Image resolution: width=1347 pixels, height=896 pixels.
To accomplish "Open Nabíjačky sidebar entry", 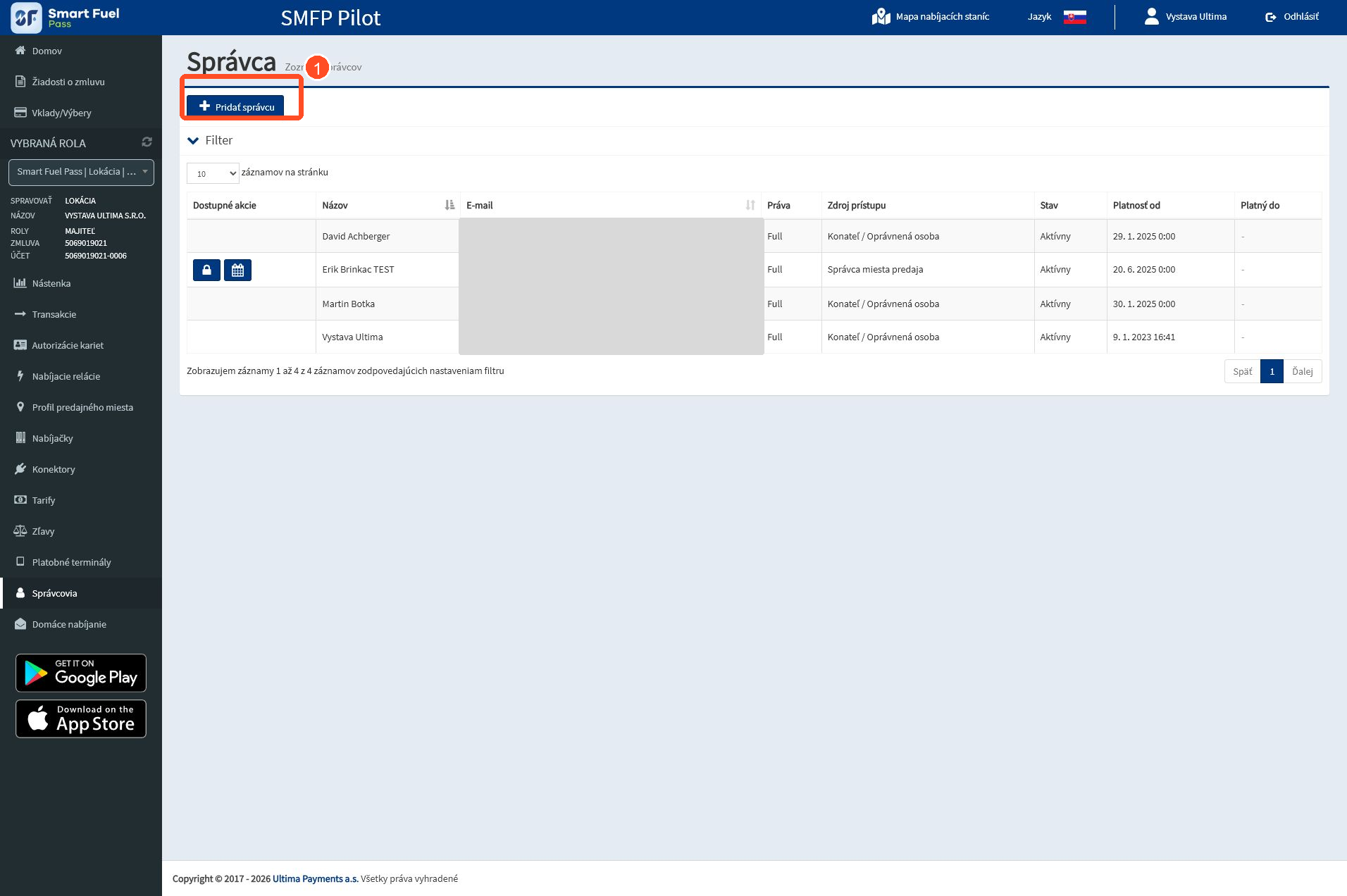I will 81,438.
